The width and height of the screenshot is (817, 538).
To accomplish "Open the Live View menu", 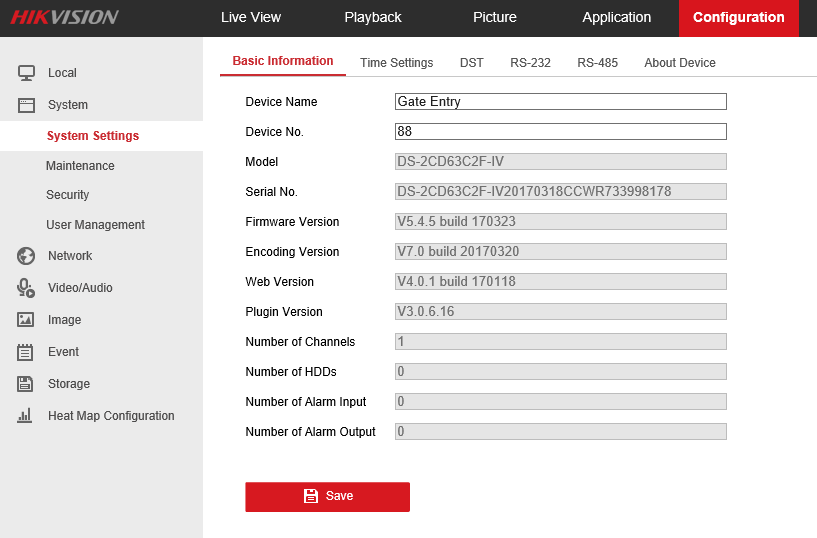I will [x=251, y=18].
